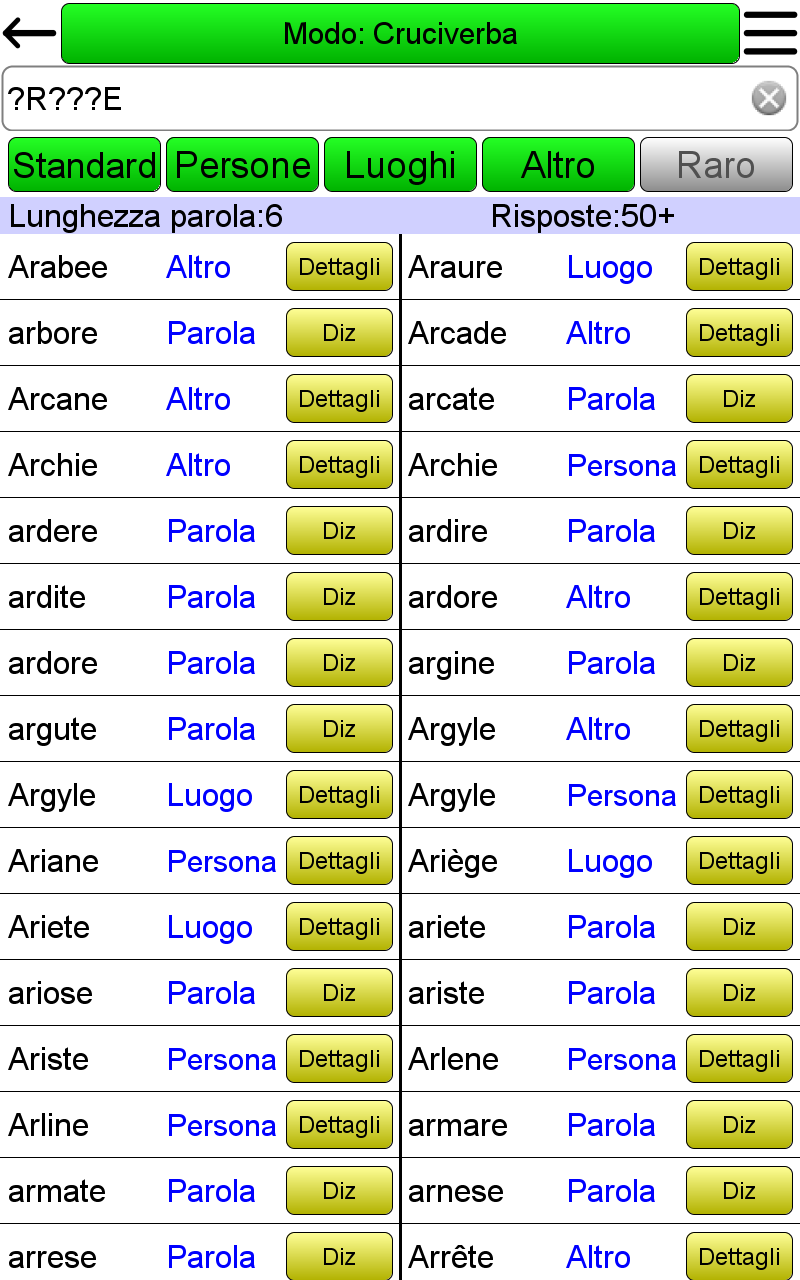Show Dettagli for Araure
Screen dimensions: 800x1280
[x=739, y=267]
